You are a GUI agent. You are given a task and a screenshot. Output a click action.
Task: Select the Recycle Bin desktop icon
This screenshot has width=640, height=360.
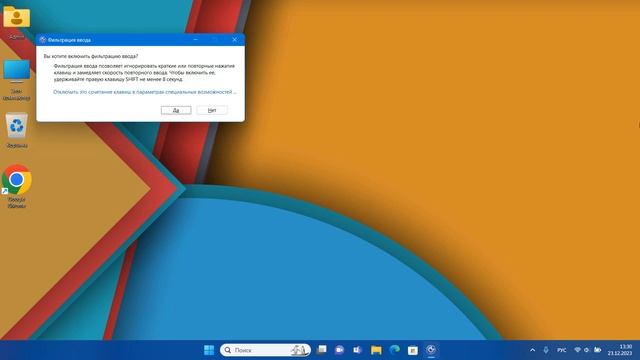pyautogui.click(x=17, y=130)
